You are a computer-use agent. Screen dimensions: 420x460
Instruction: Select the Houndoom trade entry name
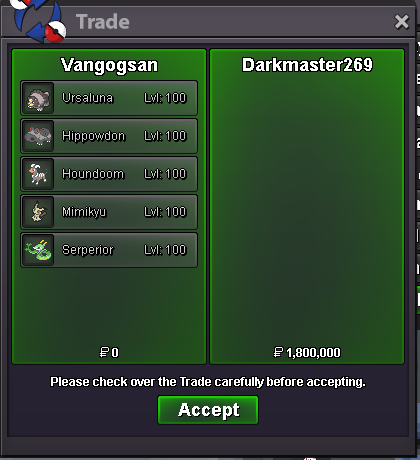pyautogui.click(x=93, y=174)
